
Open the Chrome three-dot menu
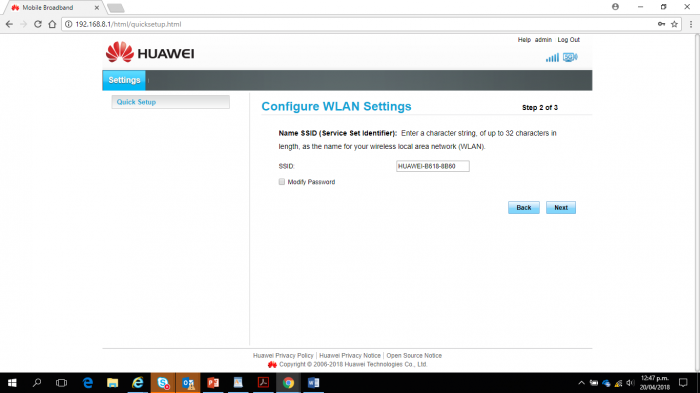(x=691, y=24)
